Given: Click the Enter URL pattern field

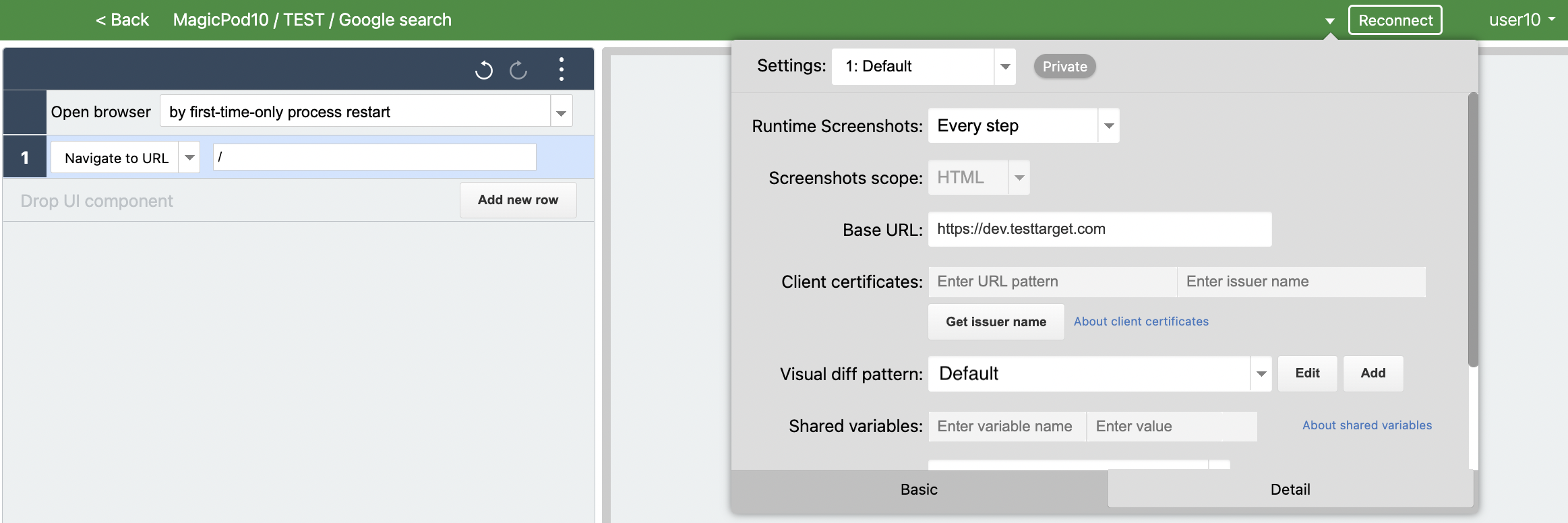Looking at the screenshot, I should pos(1052,282).
